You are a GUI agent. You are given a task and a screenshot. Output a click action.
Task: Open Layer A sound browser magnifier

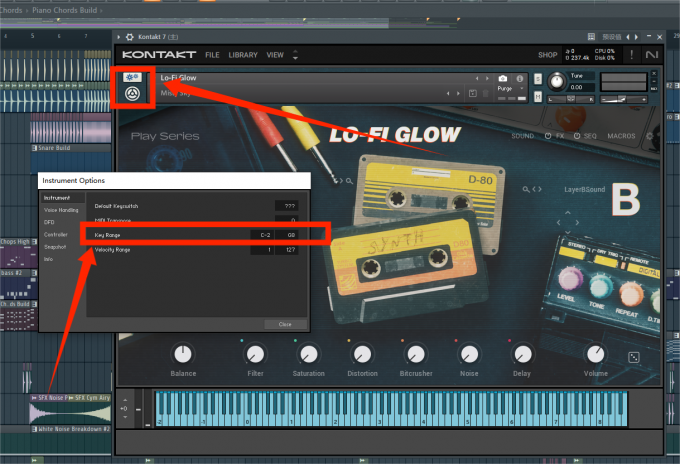(349, 181)
